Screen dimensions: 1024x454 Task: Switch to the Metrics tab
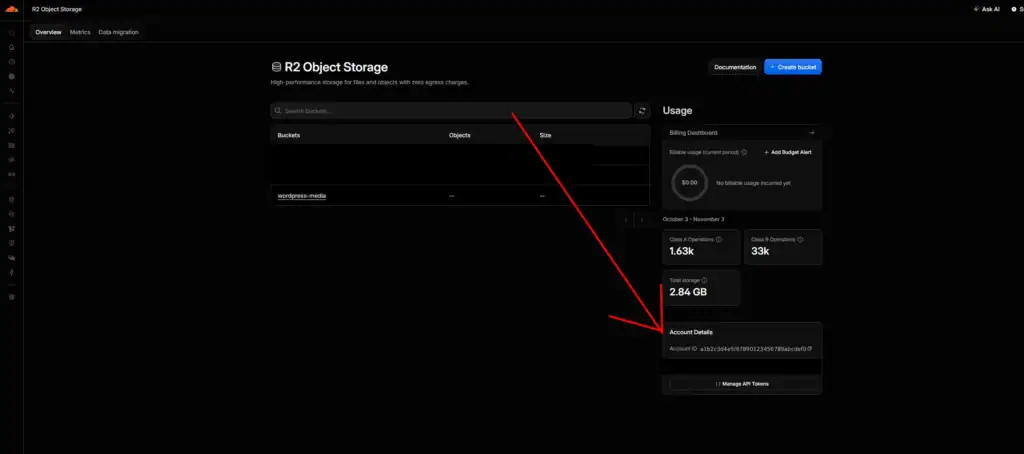[x=80, y=32]
